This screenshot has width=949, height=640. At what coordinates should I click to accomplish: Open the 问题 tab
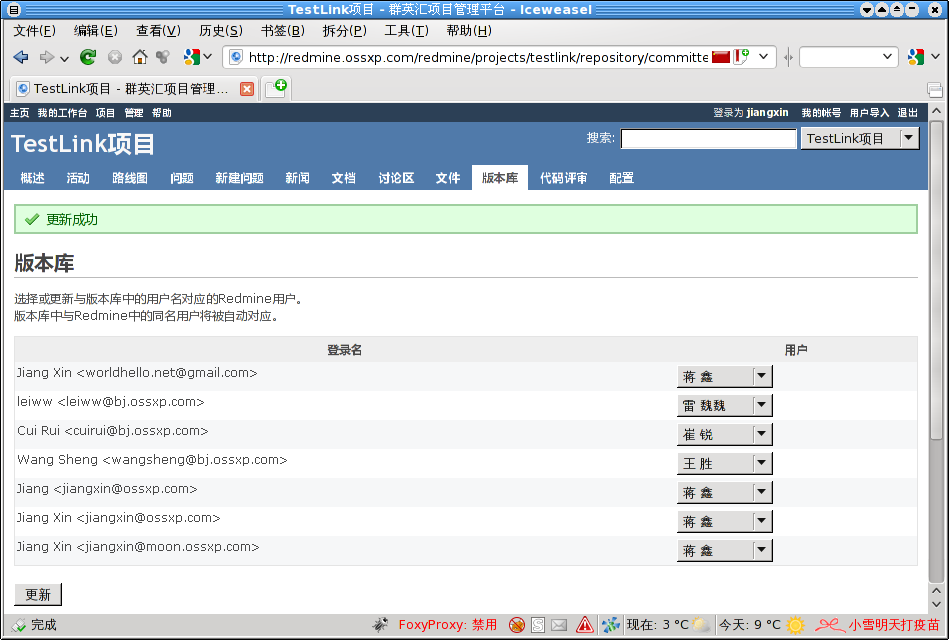[182, 178]
